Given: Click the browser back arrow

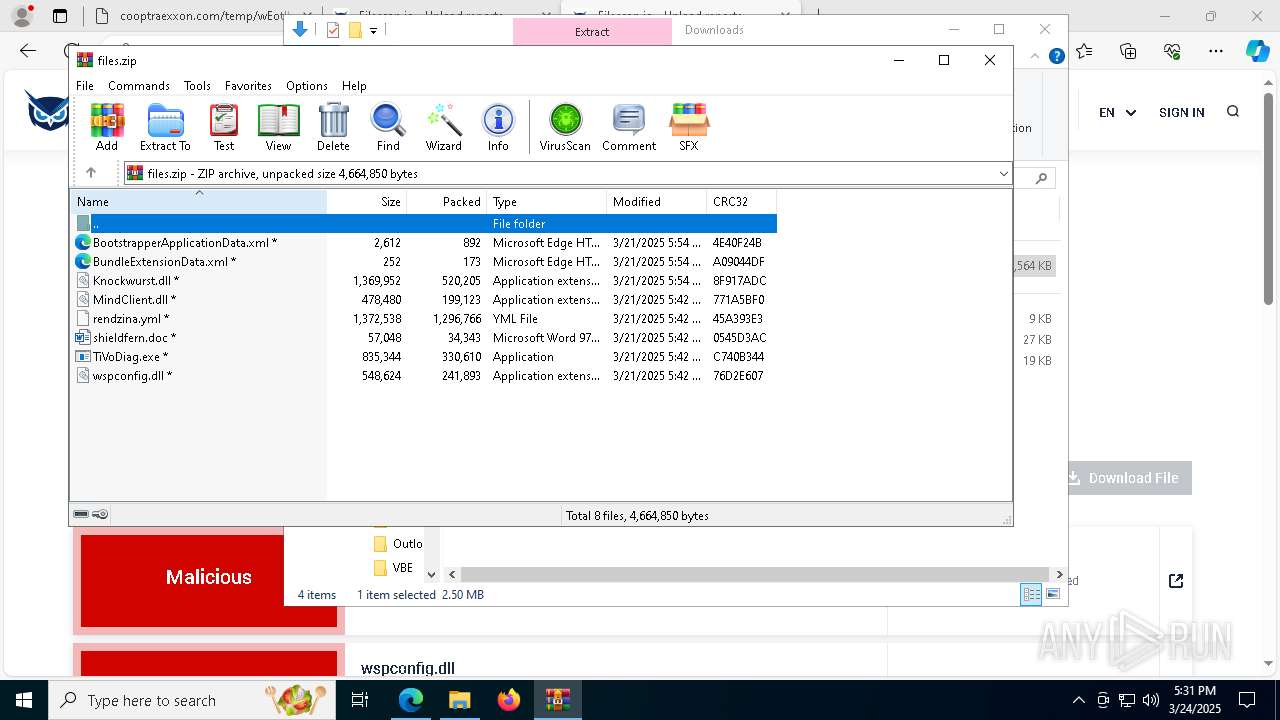Looking at the screenshot, I should tap(28, 51).
